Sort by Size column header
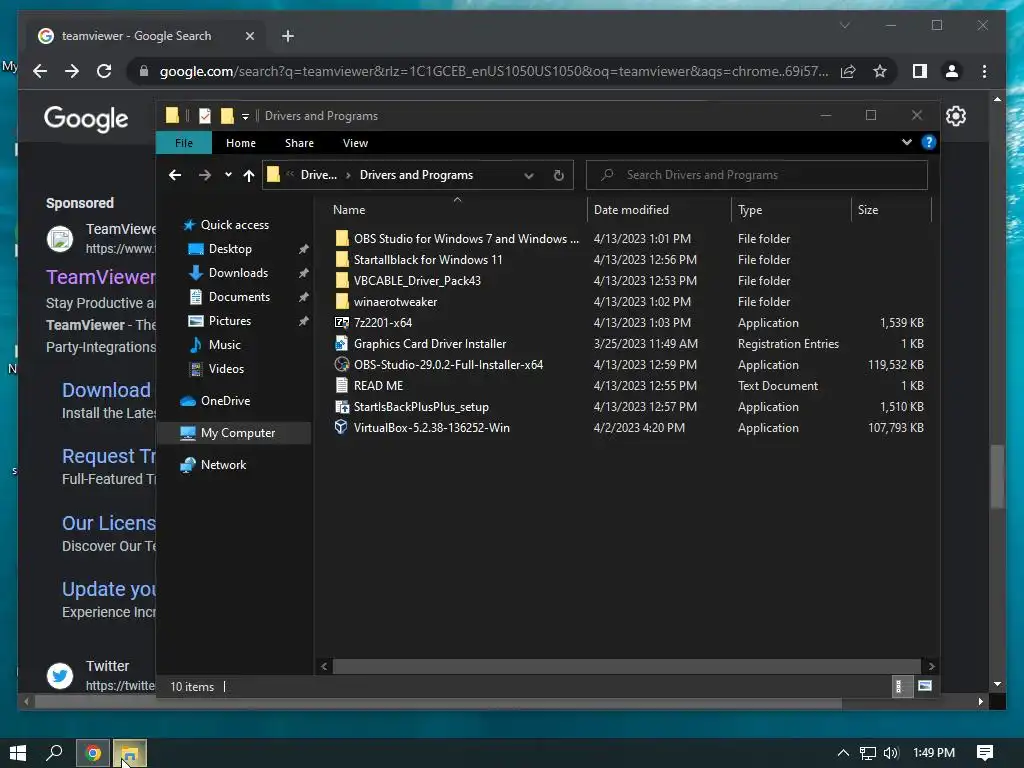The image size is (1024, 768). tap(891, 210)
